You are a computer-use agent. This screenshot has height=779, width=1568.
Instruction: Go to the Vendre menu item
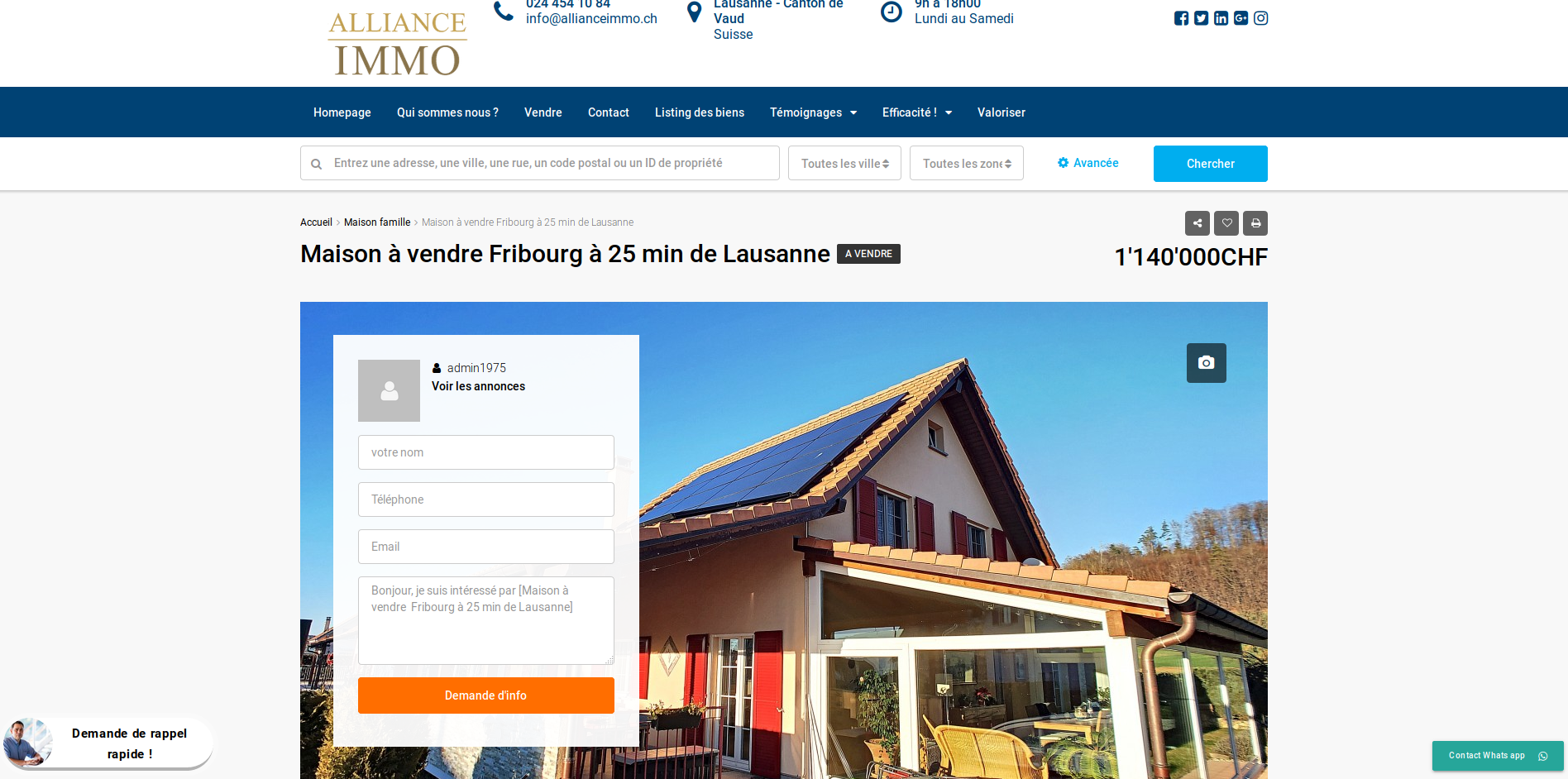pyautogui.click(x=543, y=112)
